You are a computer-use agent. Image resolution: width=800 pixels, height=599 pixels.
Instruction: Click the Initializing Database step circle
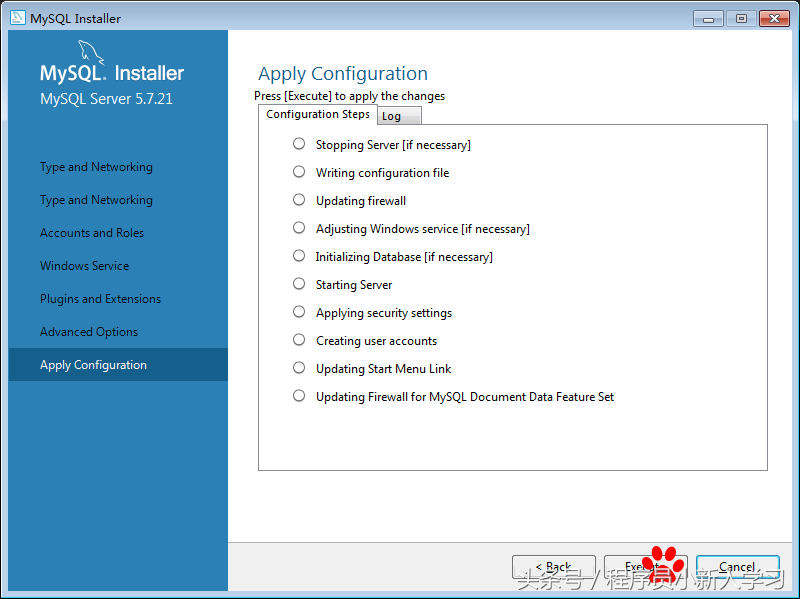point(299,256)
